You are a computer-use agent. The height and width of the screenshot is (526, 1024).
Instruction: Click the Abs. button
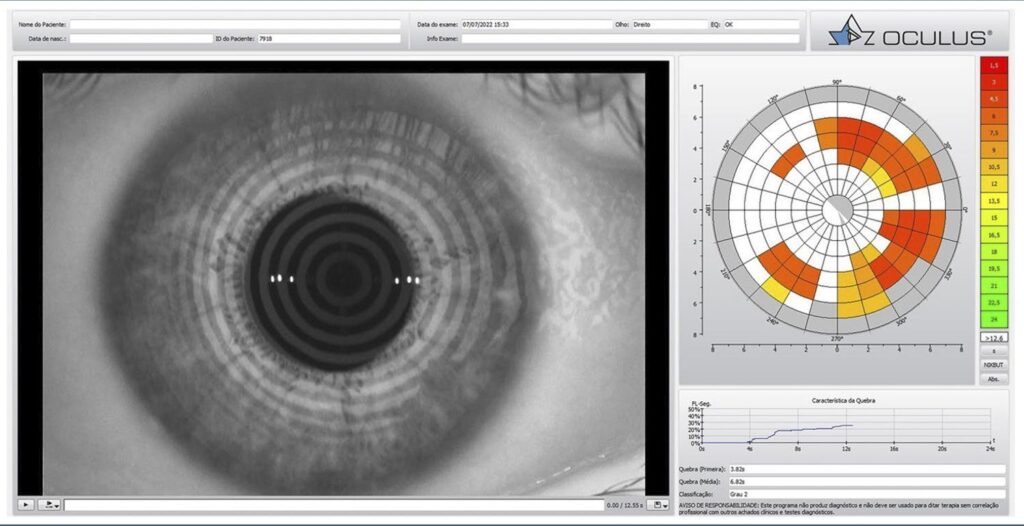pos(994,379)
